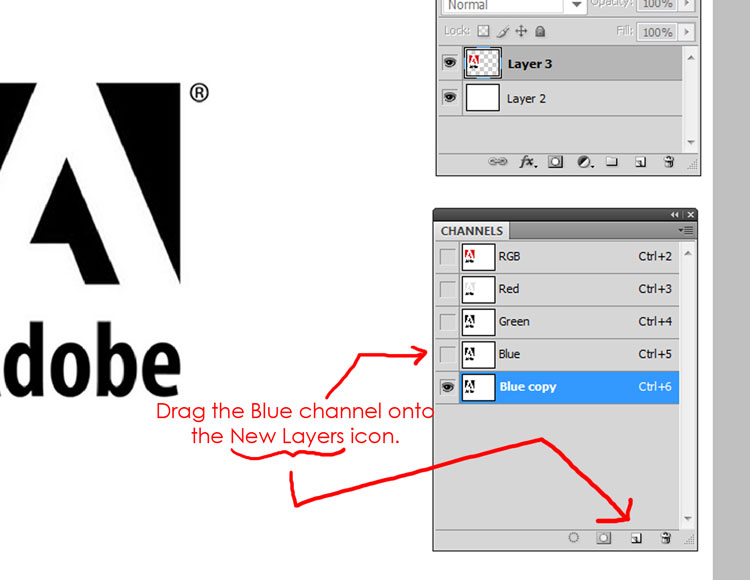Screen dimensions: 750x580
Task: Open the fx layer style icon
Action: pos(528,162)
